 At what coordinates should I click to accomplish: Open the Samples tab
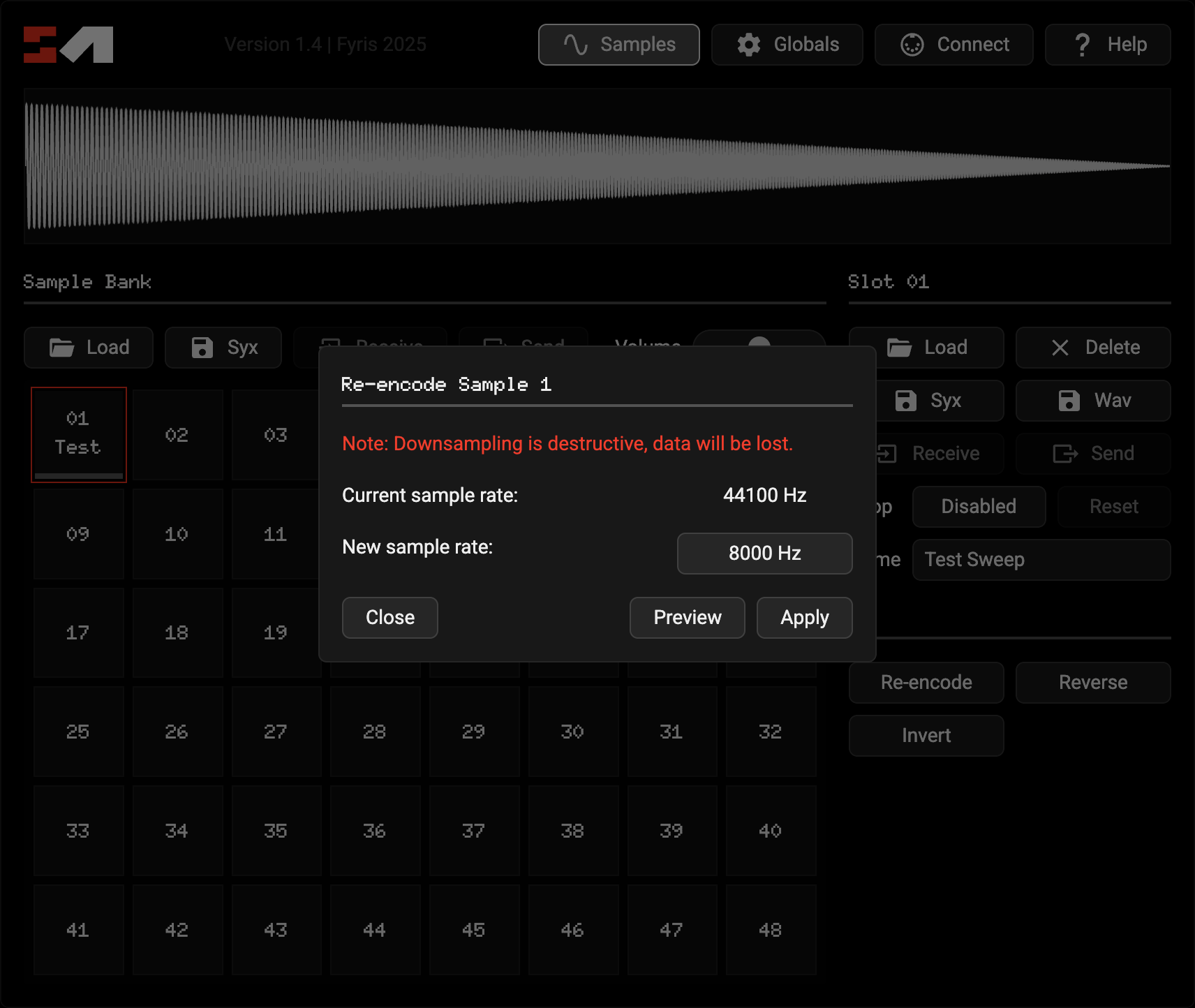pyautogui.click(x=618, y=45)
